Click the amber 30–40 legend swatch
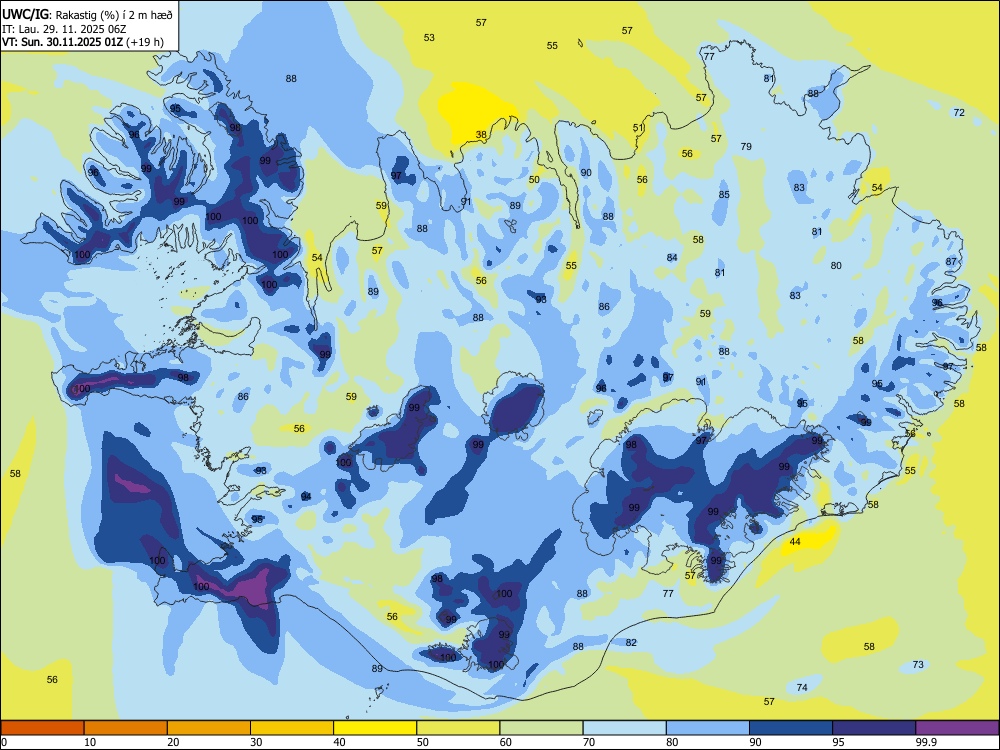The image size is (1000, 750). click(292, 728)
